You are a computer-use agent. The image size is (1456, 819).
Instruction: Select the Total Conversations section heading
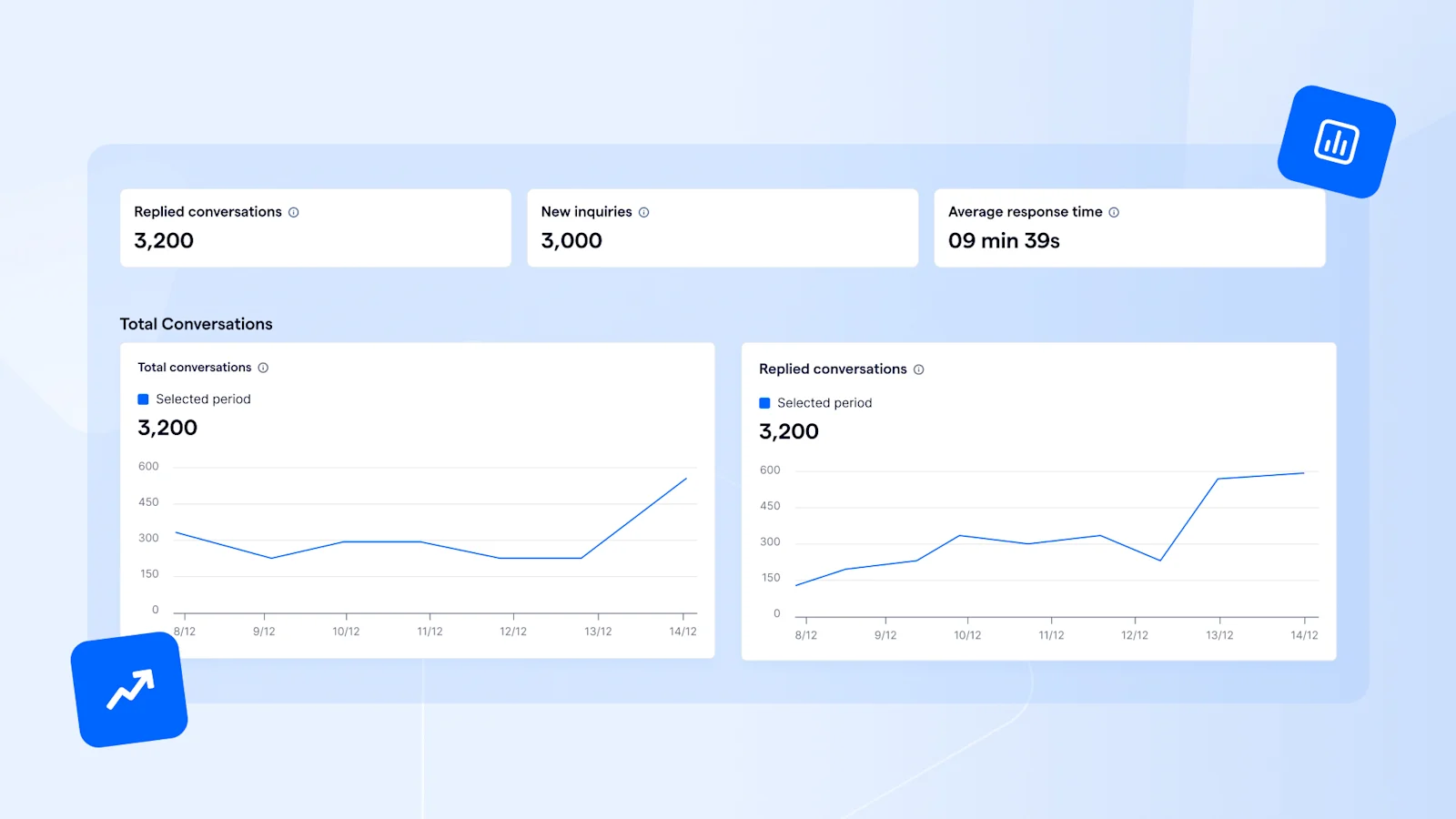coord(197,324)
